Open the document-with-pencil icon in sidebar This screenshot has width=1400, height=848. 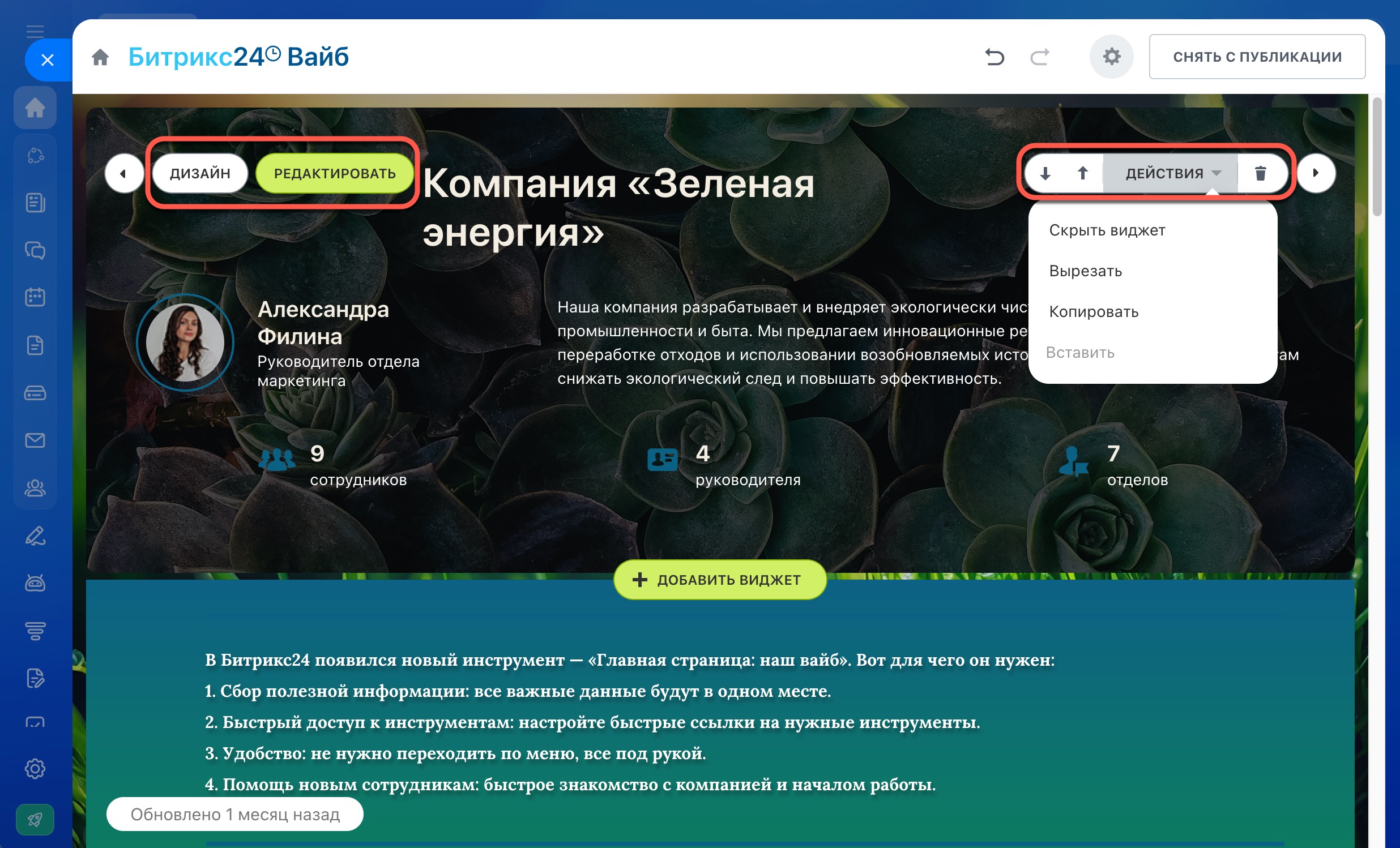pyautogui.click(x=35, y=678)
